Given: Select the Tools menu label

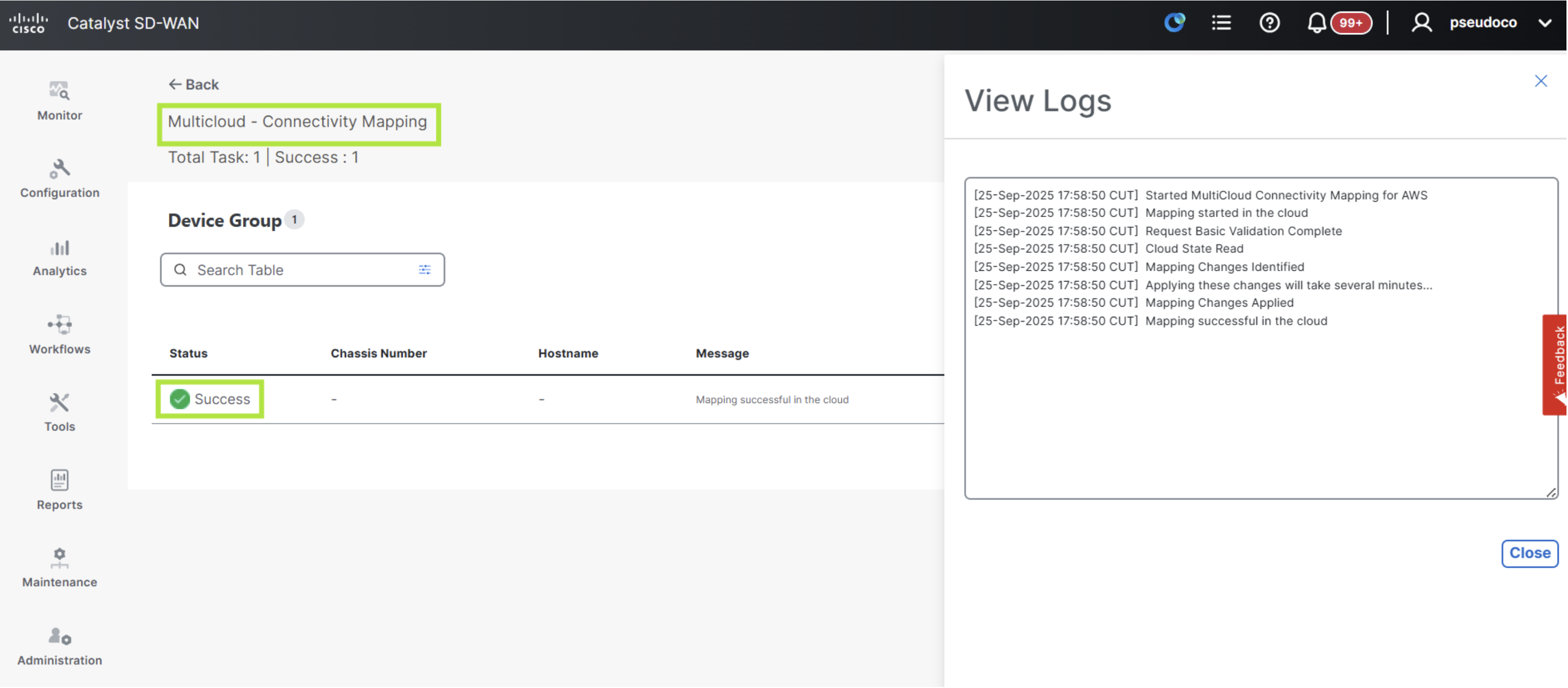Looking at the screenshot, I should [59, 427].
